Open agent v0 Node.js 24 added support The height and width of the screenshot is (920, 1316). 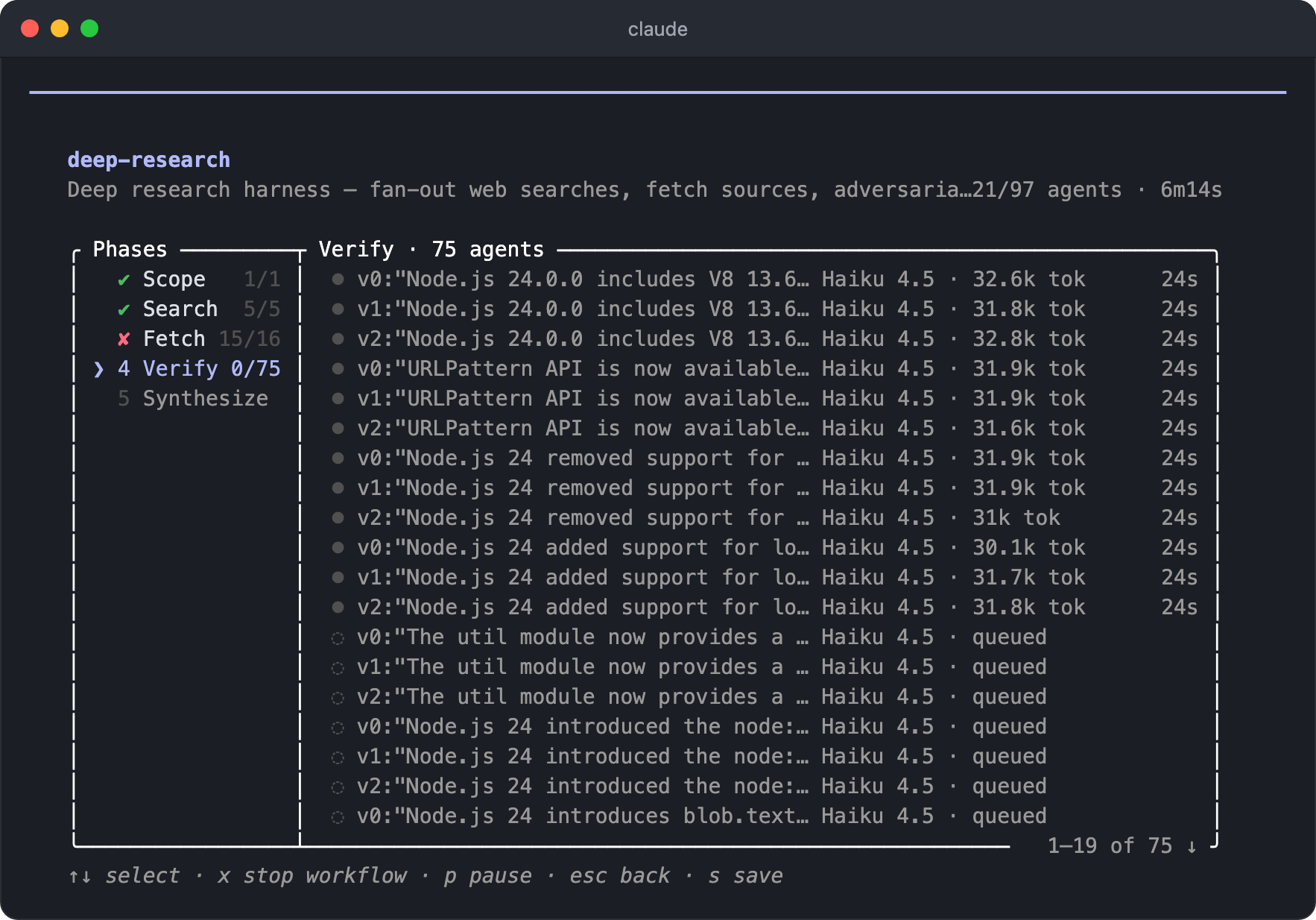pos(765,547)
